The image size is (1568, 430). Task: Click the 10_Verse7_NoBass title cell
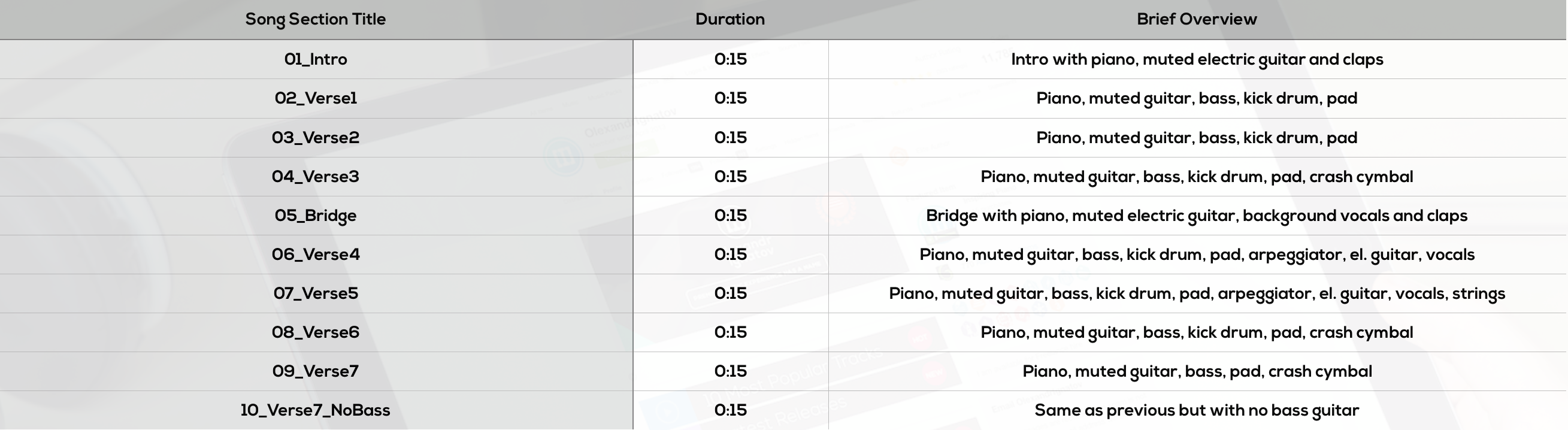tap(315, 410)
